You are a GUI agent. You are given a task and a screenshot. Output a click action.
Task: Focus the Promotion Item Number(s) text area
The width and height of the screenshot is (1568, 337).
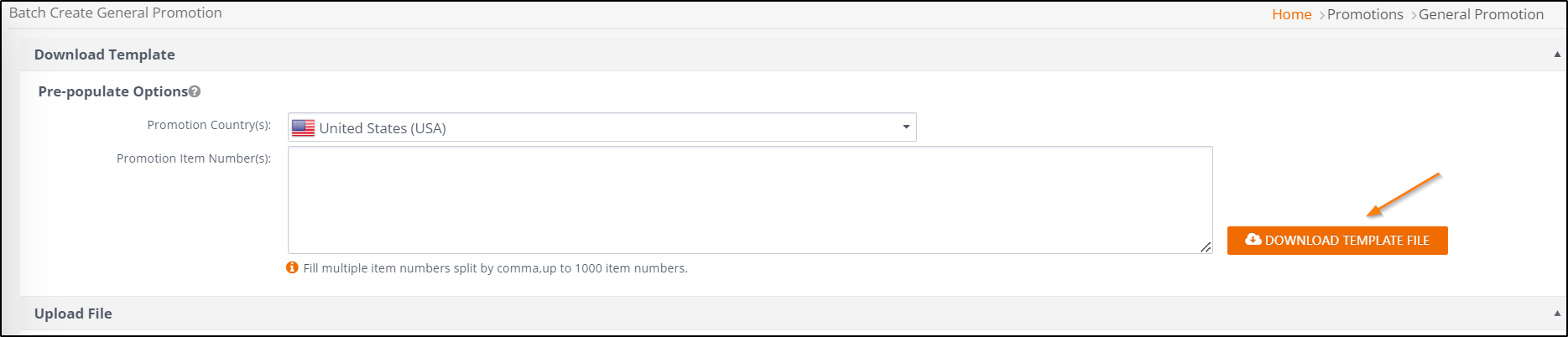coord(750,200)
